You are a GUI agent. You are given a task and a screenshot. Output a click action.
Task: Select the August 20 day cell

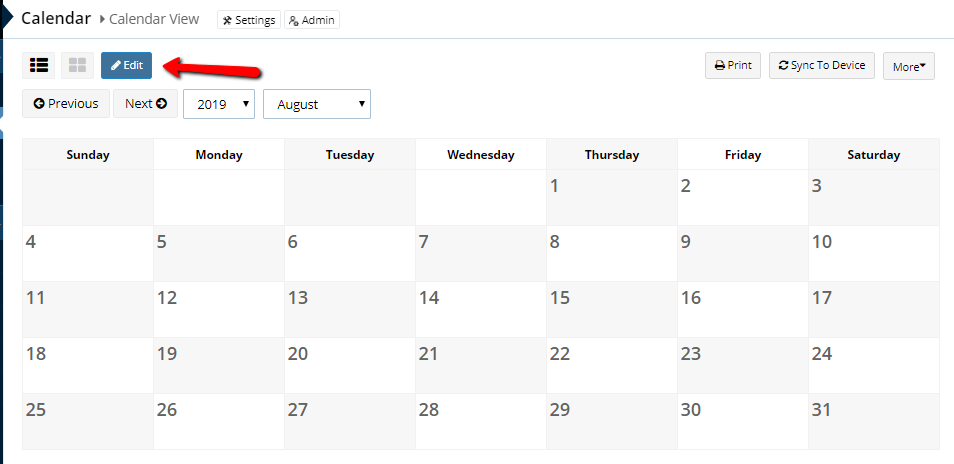coord(350,365)
